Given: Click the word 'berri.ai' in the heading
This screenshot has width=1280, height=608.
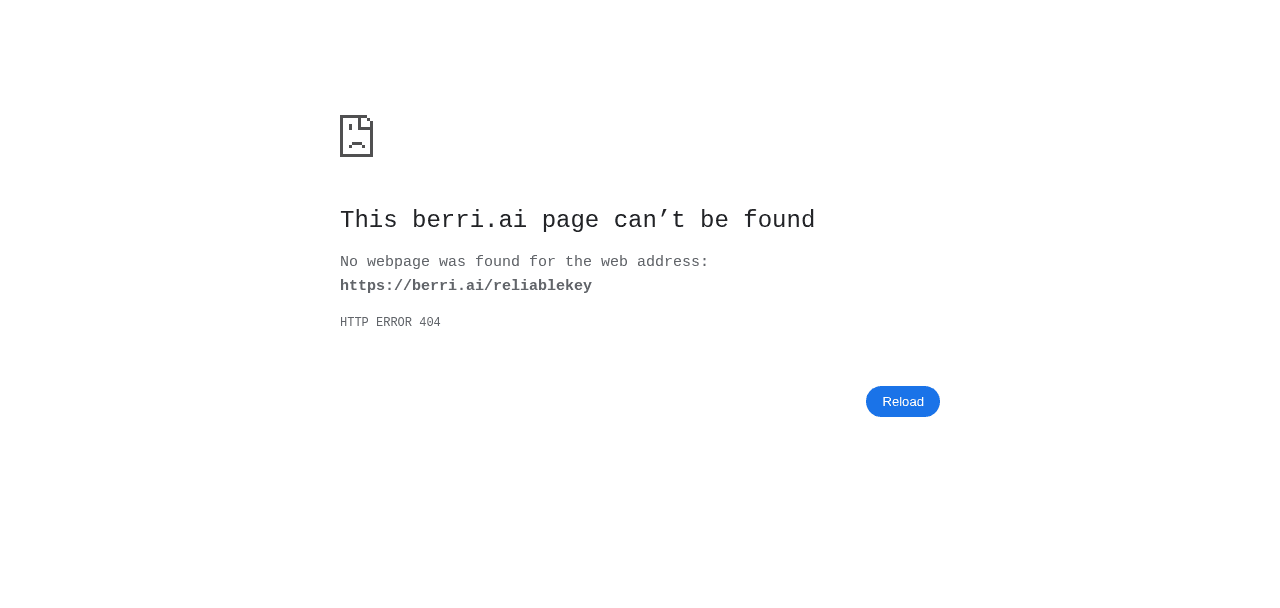Looking at the screenshot, I should pos(469,220).
